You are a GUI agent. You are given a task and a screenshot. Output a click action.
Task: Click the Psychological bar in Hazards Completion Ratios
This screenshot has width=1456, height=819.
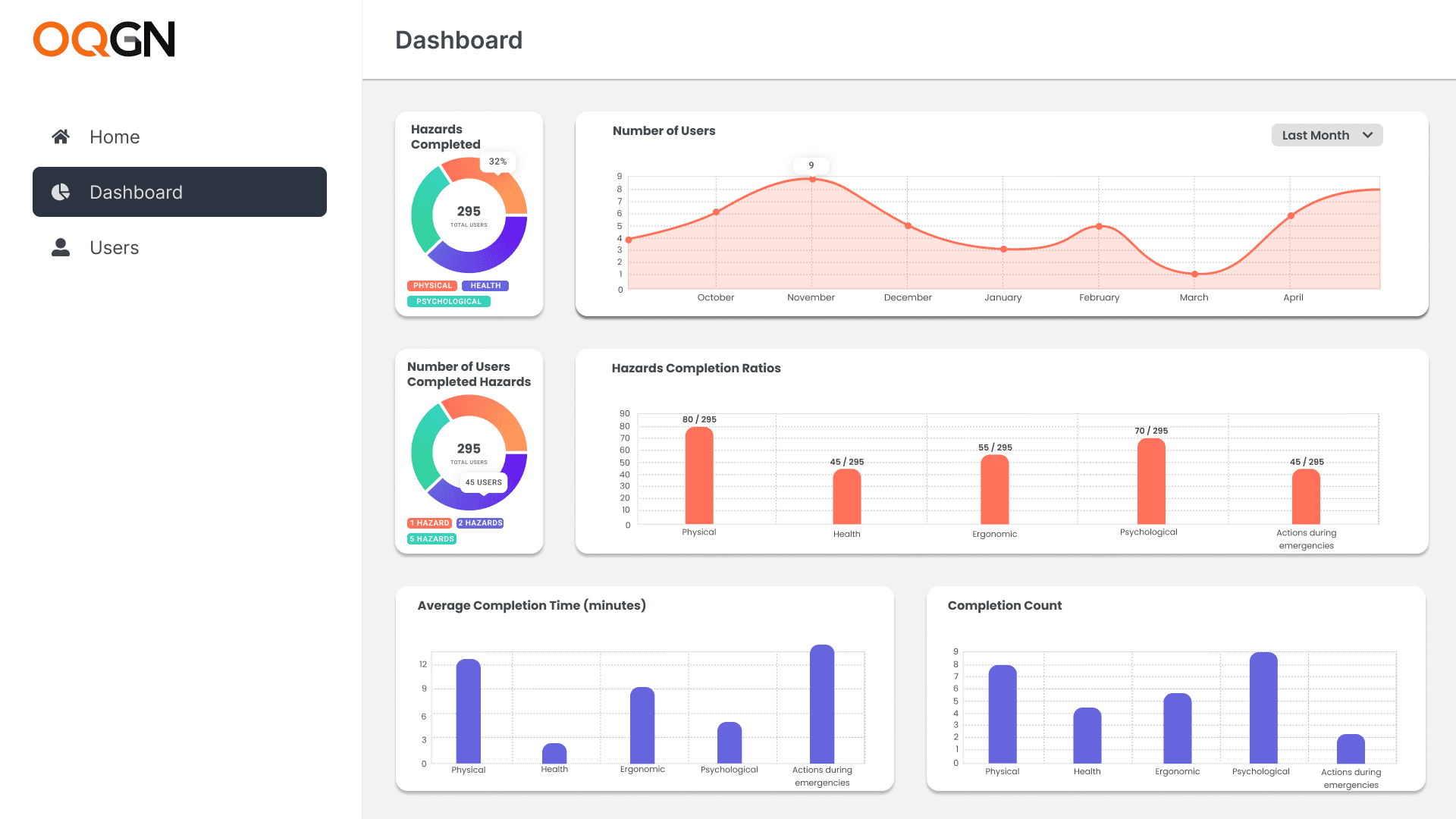[x=1151, y=481]
